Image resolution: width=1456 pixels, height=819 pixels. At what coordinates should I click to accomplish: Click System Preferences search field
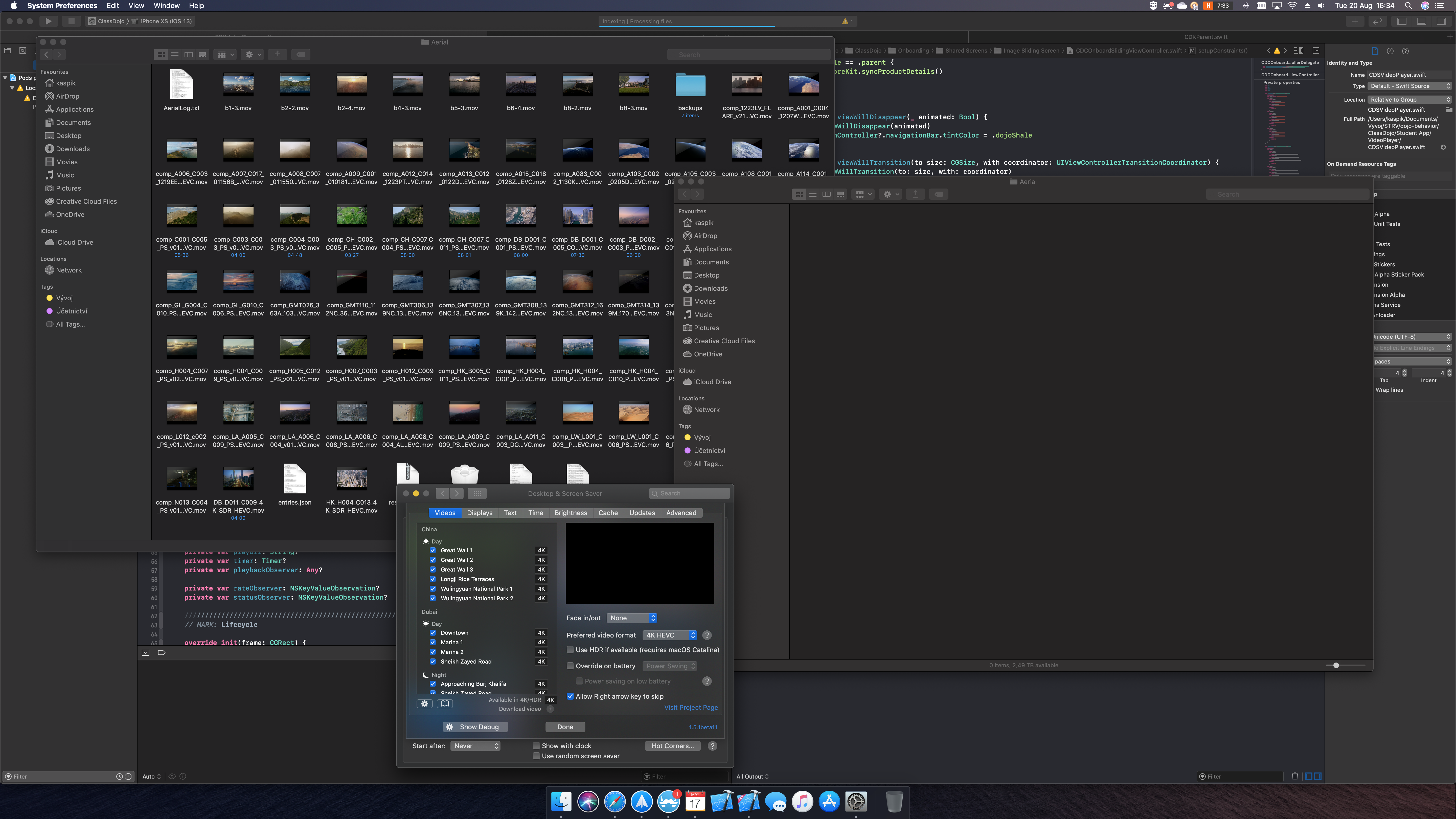pyautogui.click(x=690, y=493)
